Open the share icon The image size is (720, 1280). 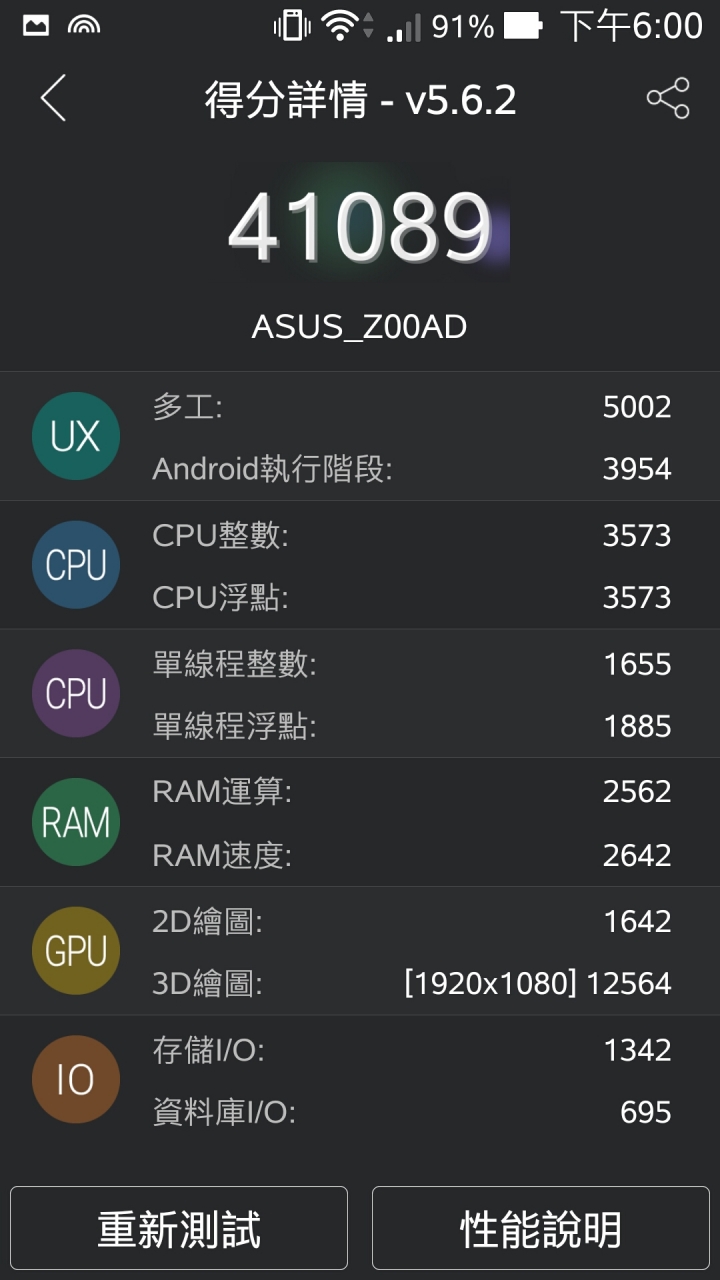click(668, 98)
